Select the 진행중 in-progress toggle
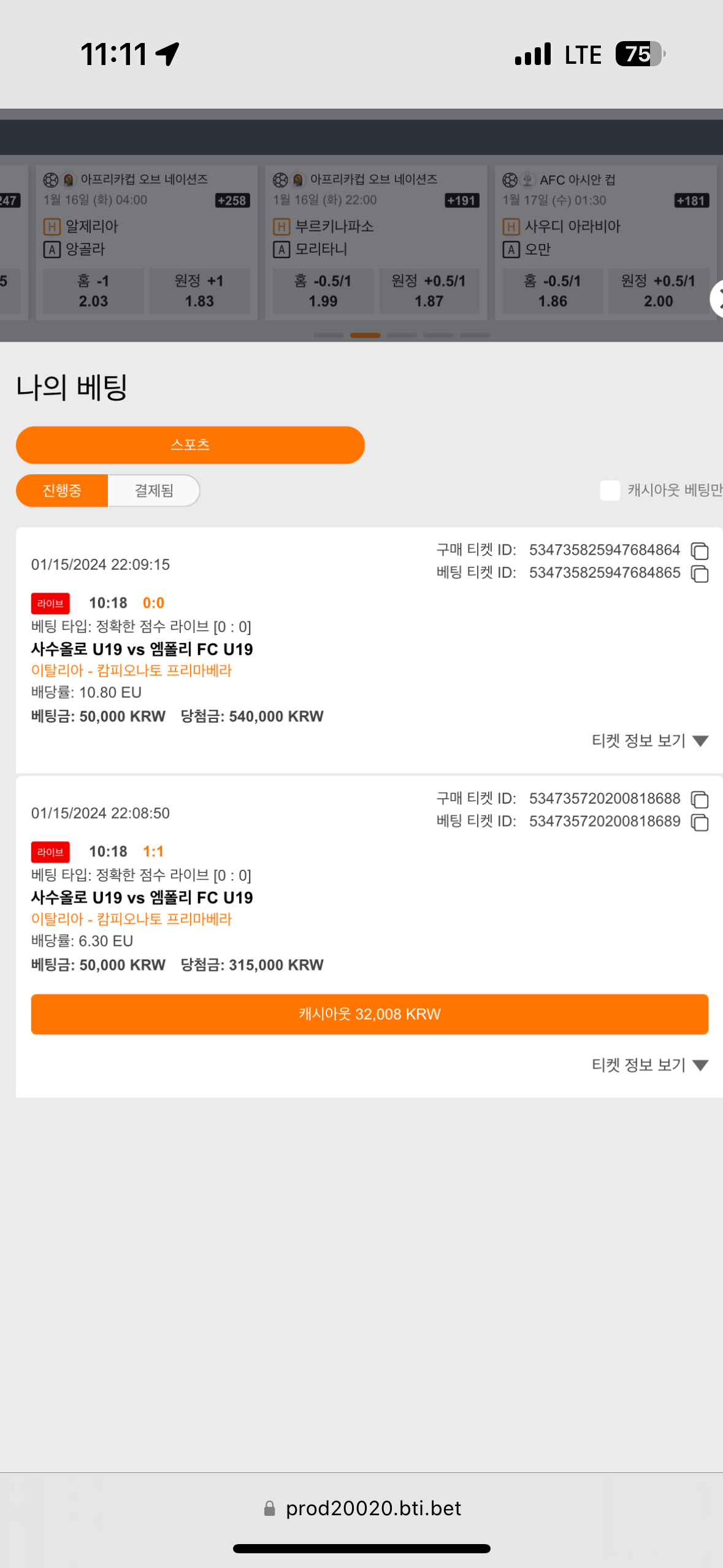This screenshot has height=1568, width=723. 62,490
